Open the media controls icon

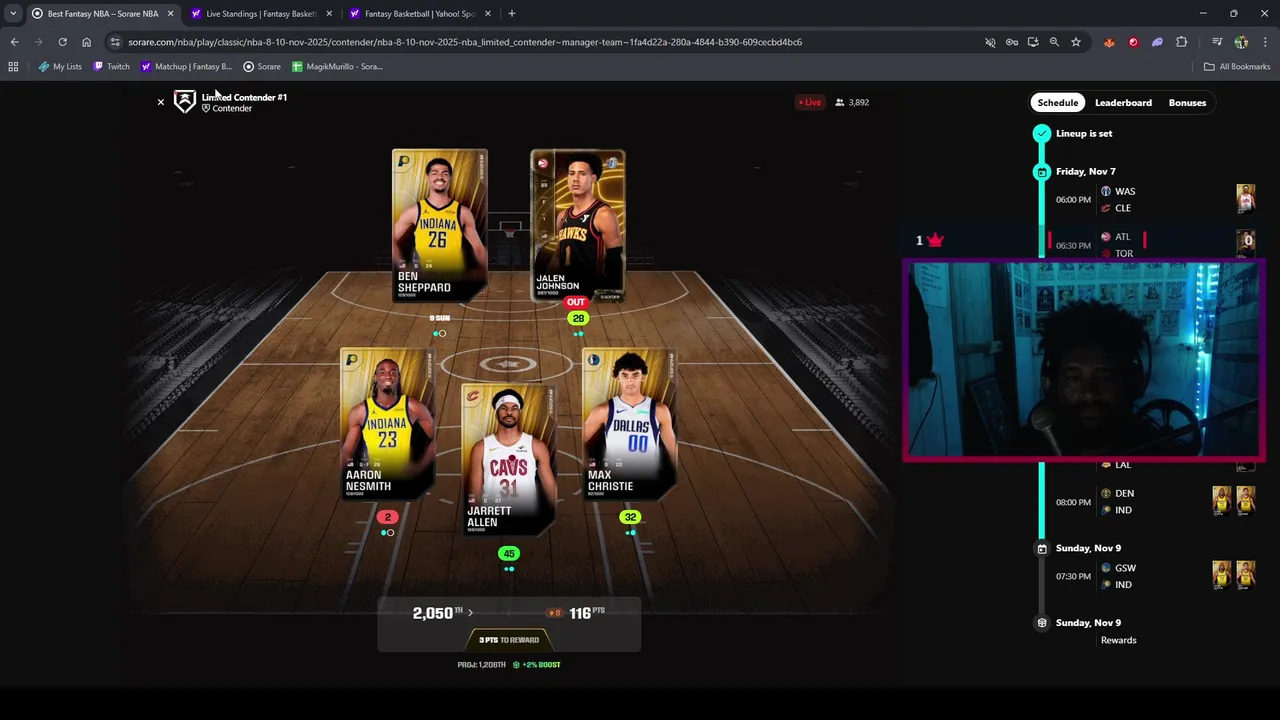[x=1217, y=42]
